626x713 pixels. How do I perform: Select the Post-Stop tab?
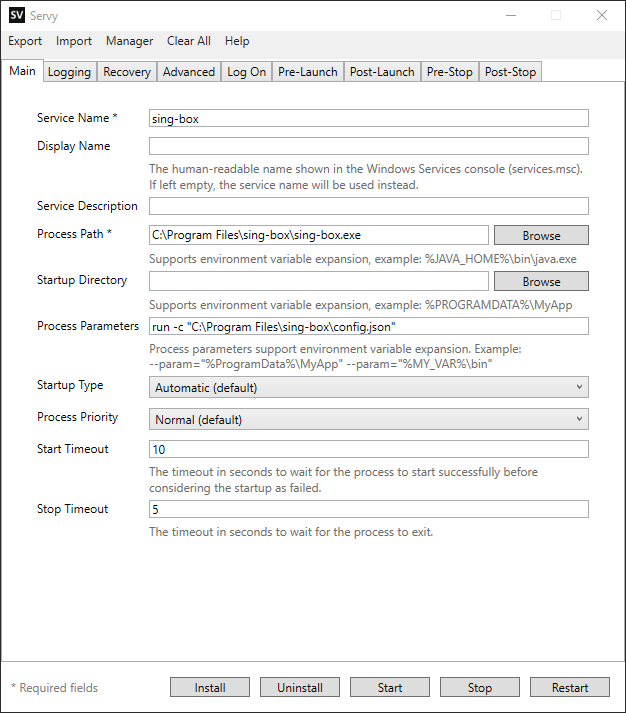tap(511, 72)
